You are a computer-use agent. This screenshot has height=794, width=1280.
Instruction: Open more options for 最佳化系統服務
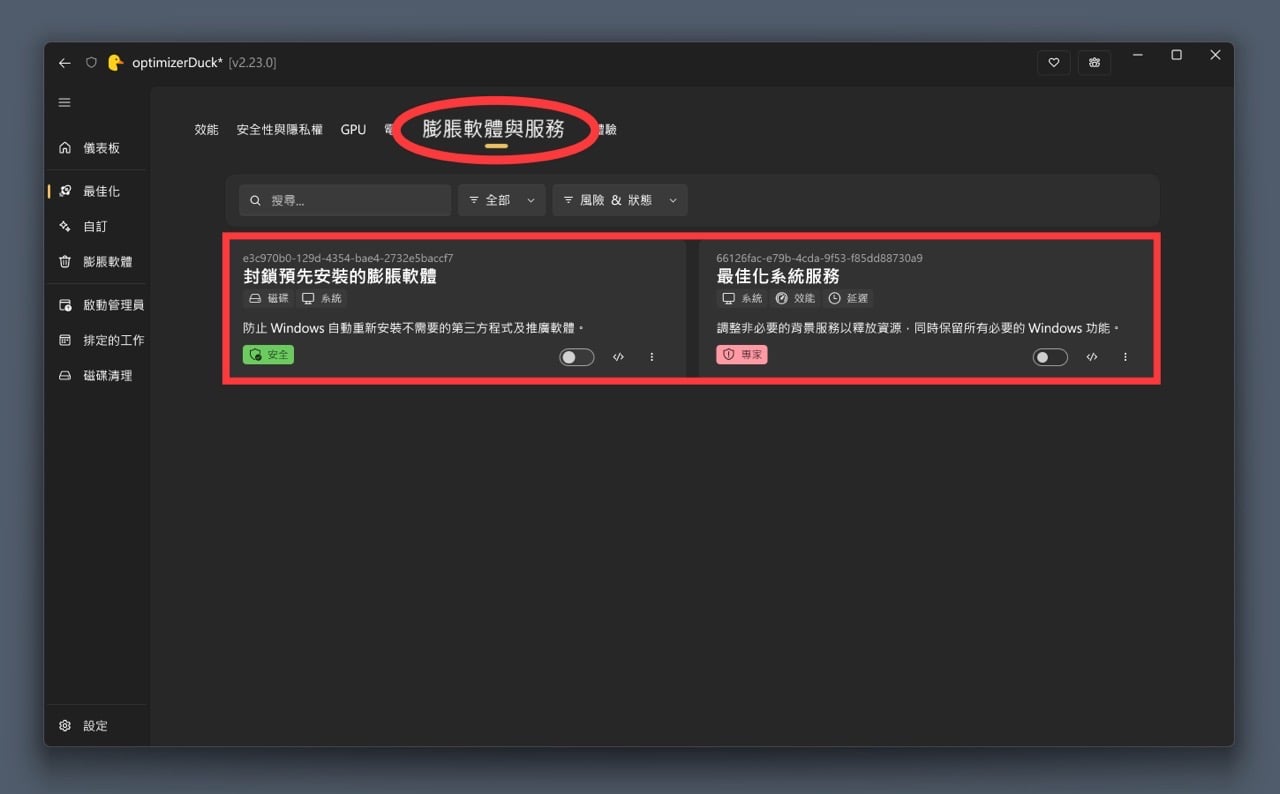(1126, 357)
